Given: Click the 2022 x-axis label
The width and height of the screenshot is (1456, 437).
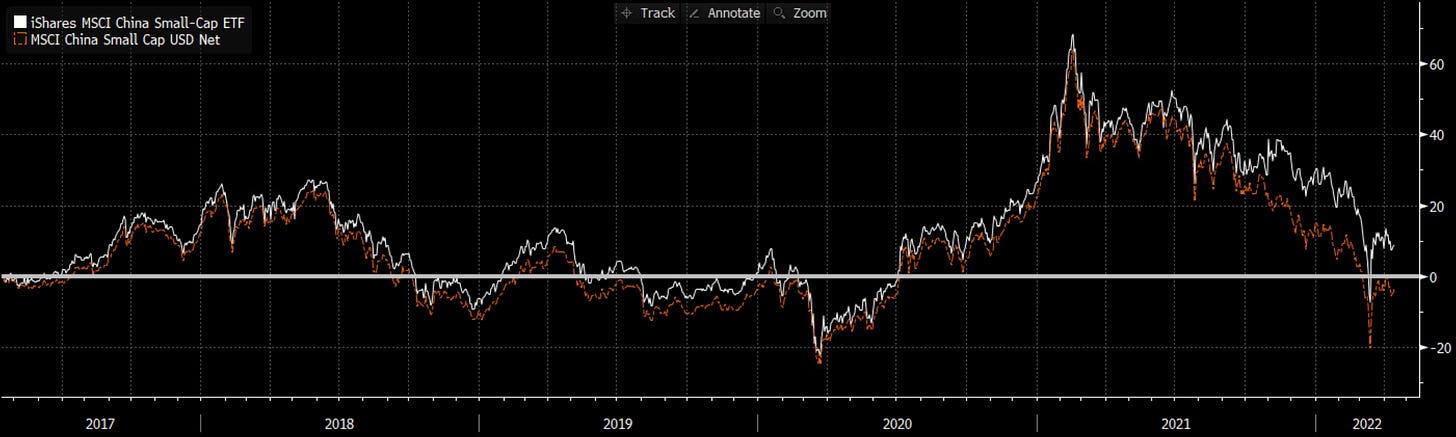Looking at the screenshot, I should tap(1365, 424).
